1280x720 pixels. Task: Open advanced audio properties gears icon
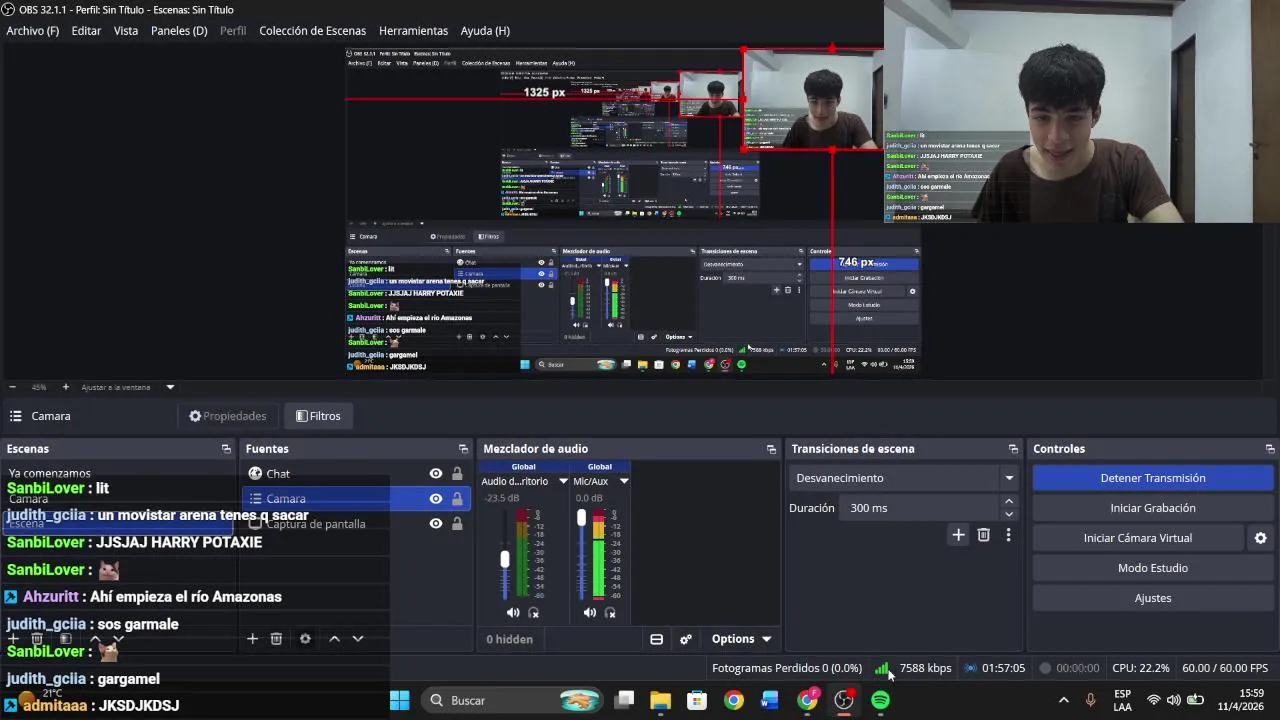click(686, 640)
